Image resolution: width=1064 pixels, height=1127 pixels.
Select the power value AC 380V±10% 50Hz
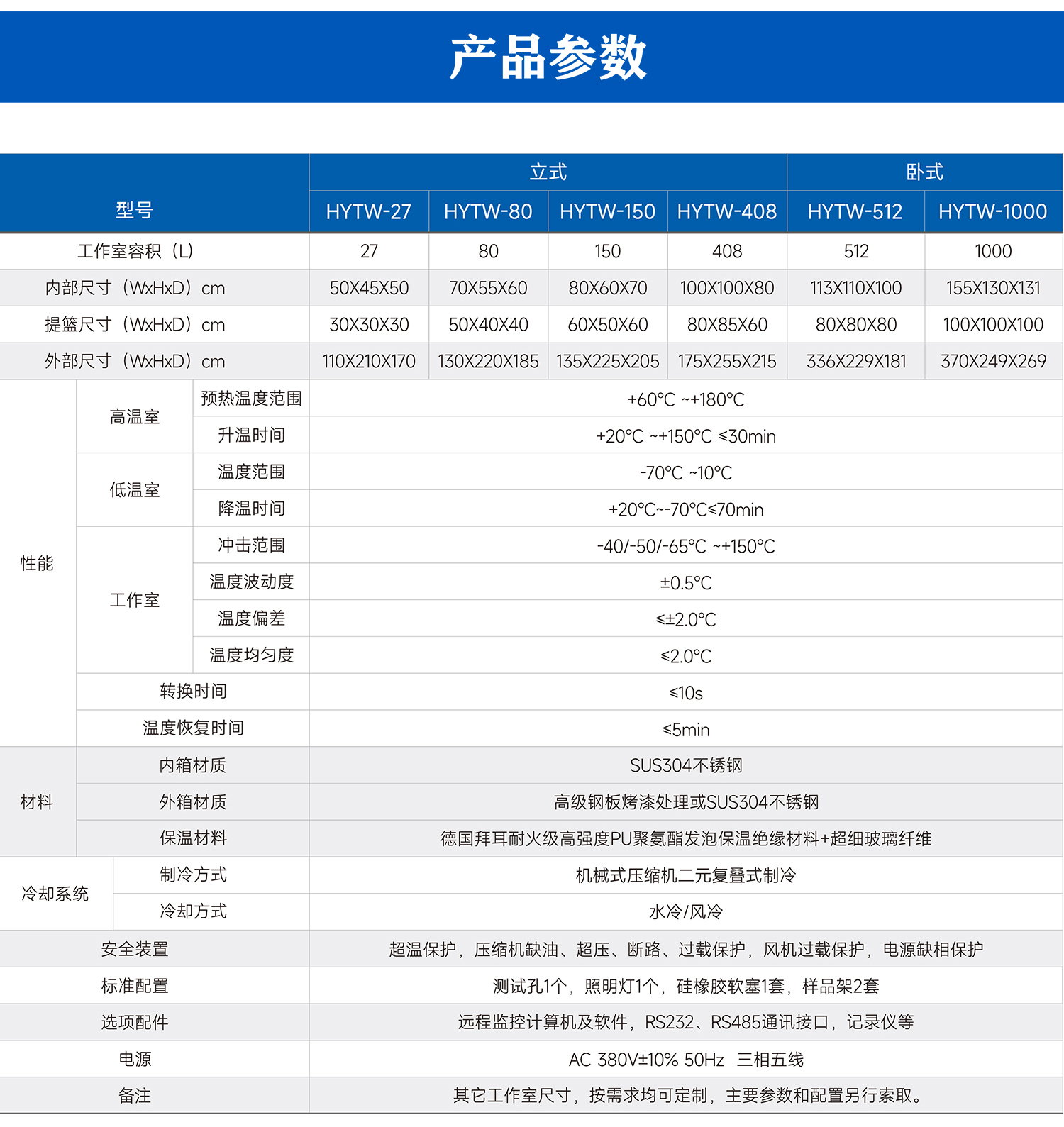click(646, 1060)
